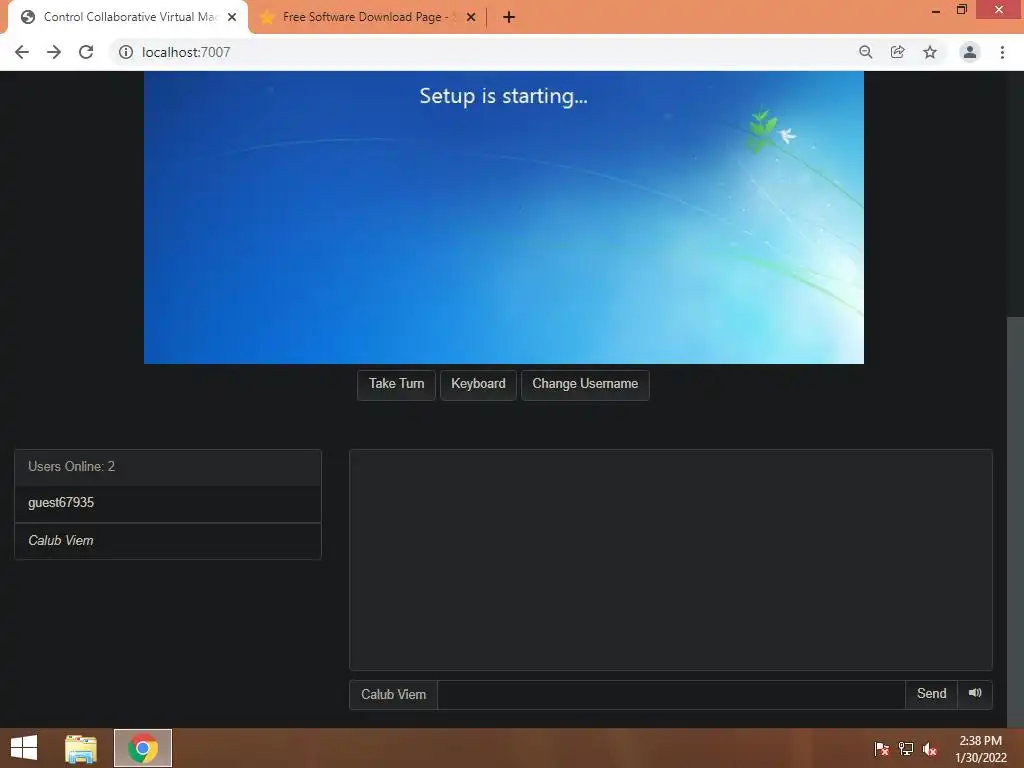The height and width of the screenshot is (768, 1024).
Task: Open the Chrome profile avatar
Action: pos(970,52)
